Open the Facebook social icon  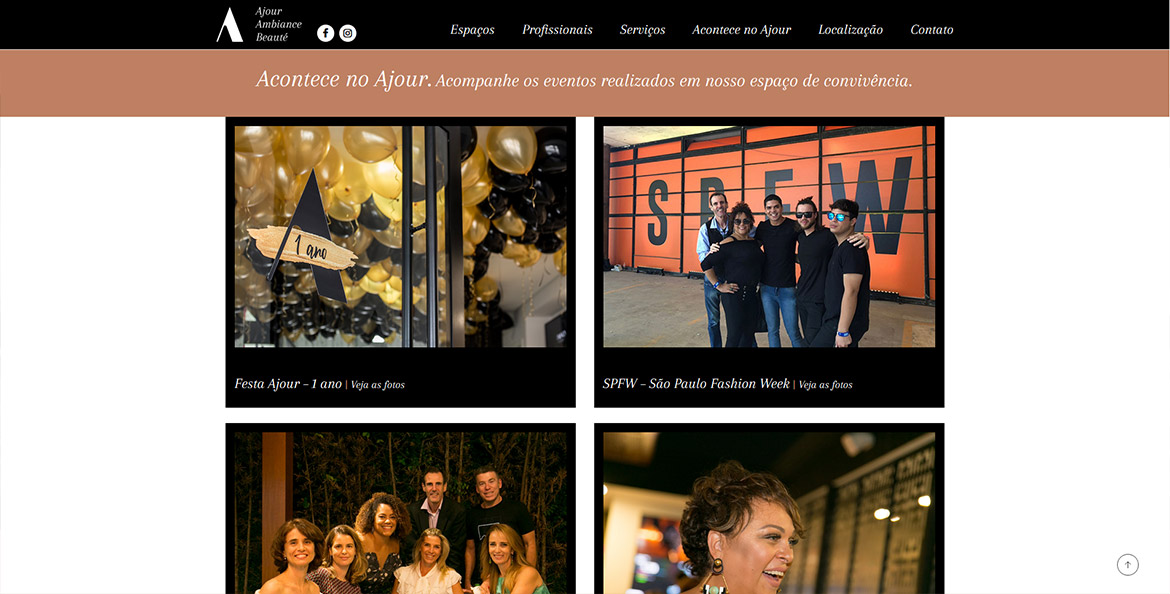[325, 33]
